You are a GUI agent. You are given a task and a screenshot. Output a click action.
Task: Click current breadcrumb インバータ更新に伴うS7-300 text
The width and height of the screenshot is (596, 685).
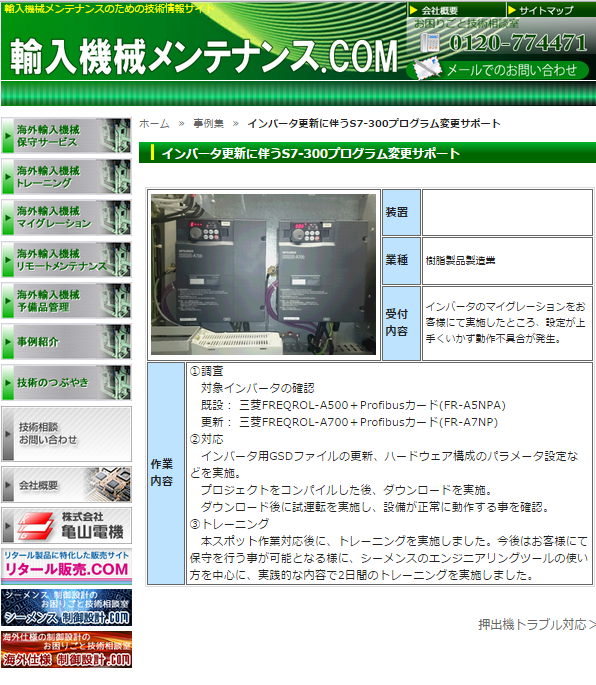(374, 124)
